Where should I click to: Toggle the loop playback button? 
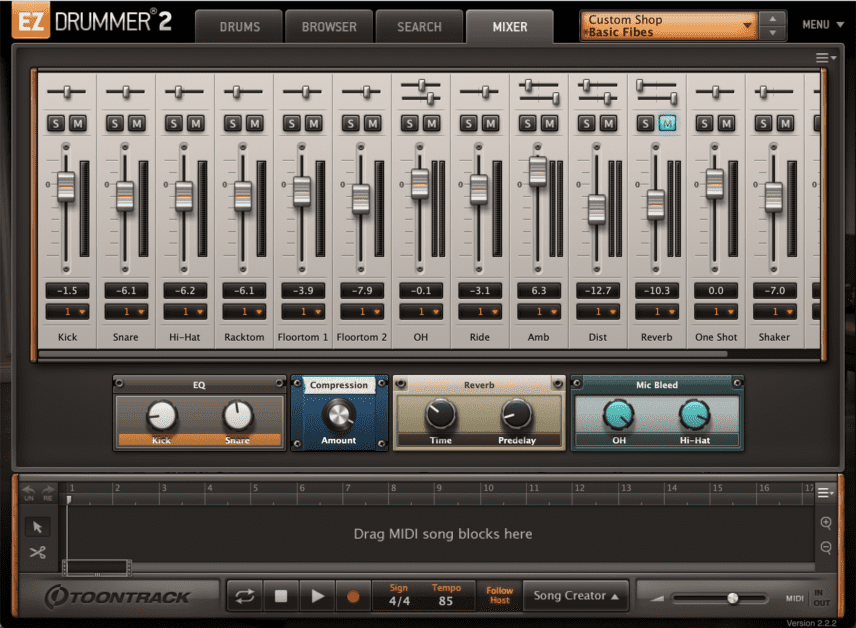(245, 596)
